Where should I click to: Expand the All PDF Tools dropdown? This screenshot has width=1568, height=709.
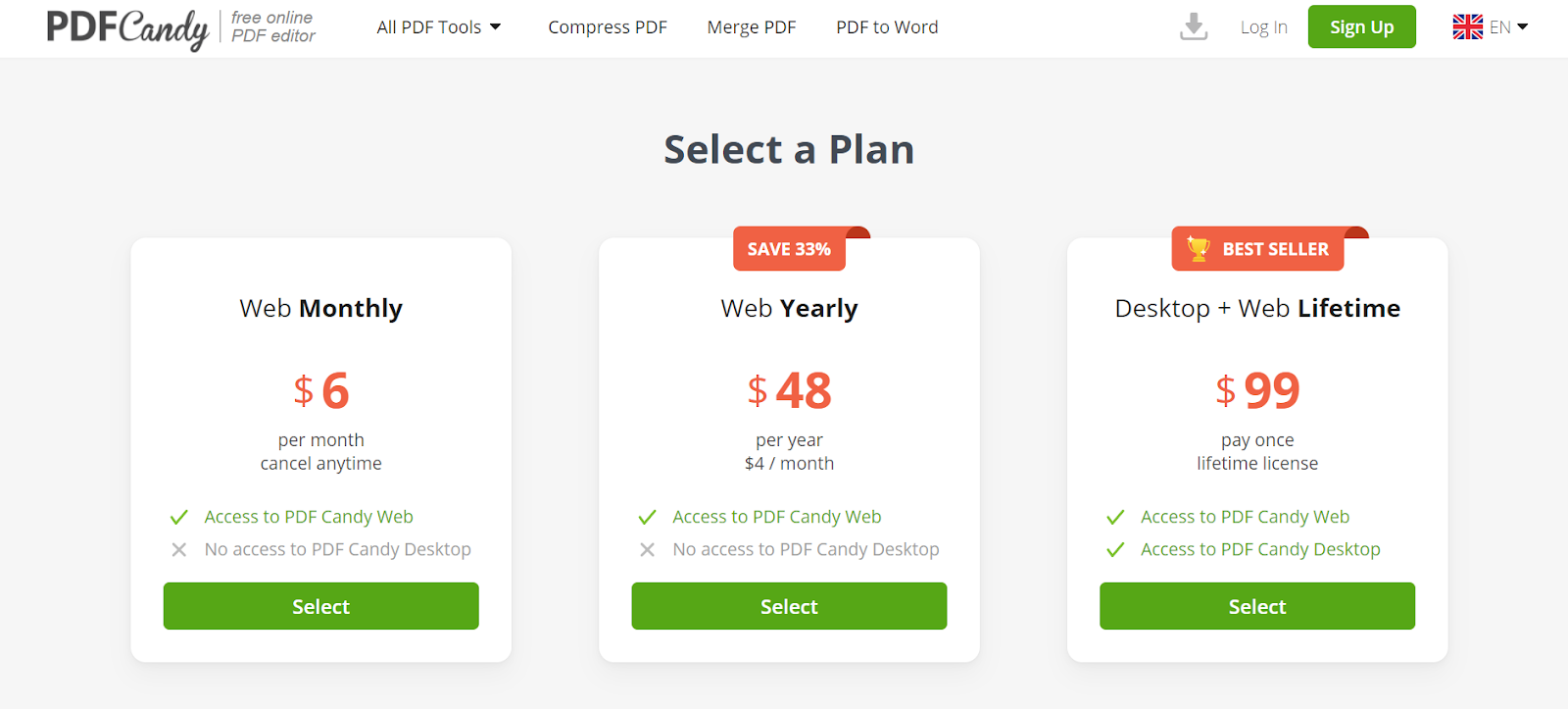tap(438, 27)
